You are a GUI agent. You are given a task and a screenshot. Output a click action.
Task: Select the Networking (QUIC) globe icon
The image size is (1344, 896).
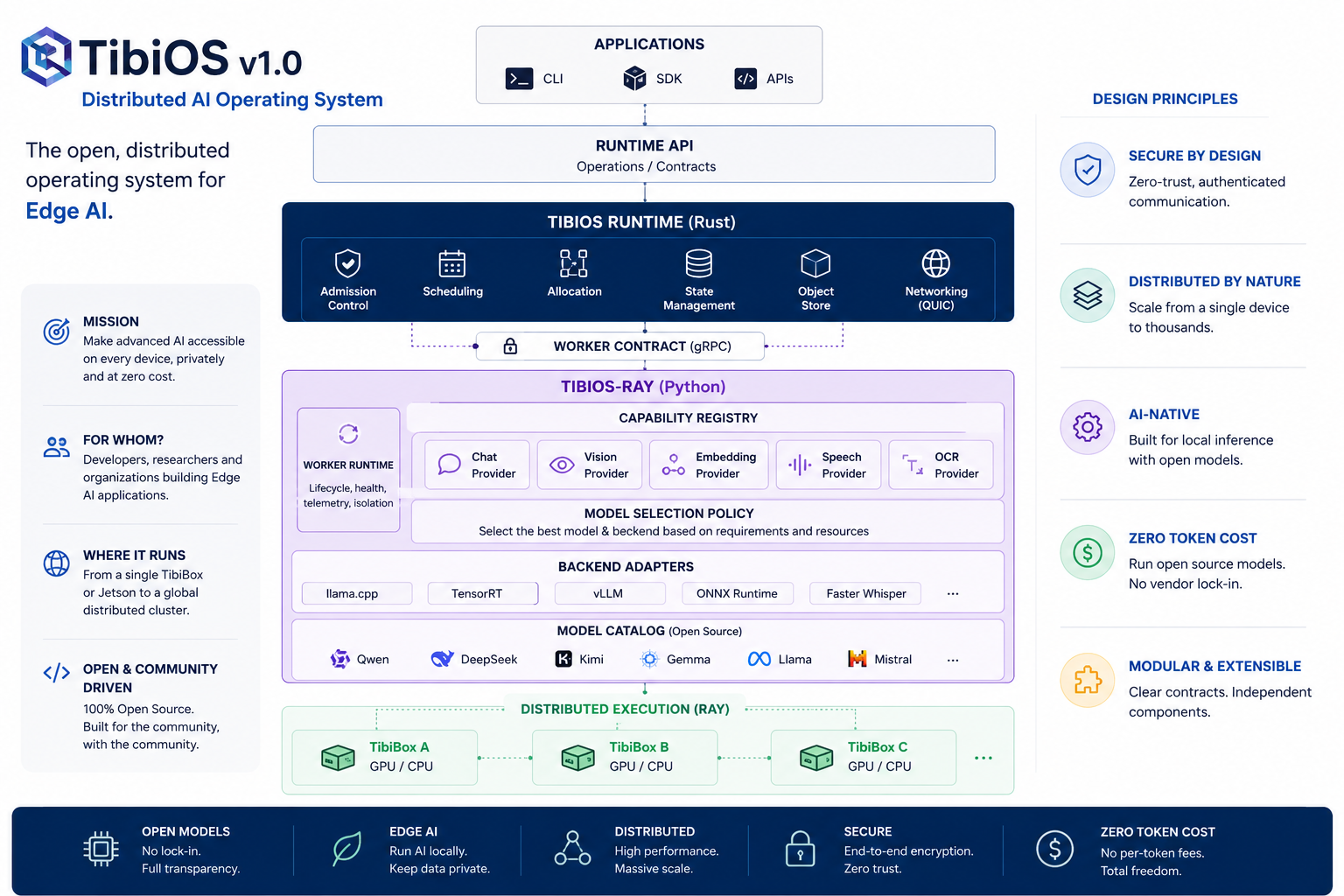936,262
